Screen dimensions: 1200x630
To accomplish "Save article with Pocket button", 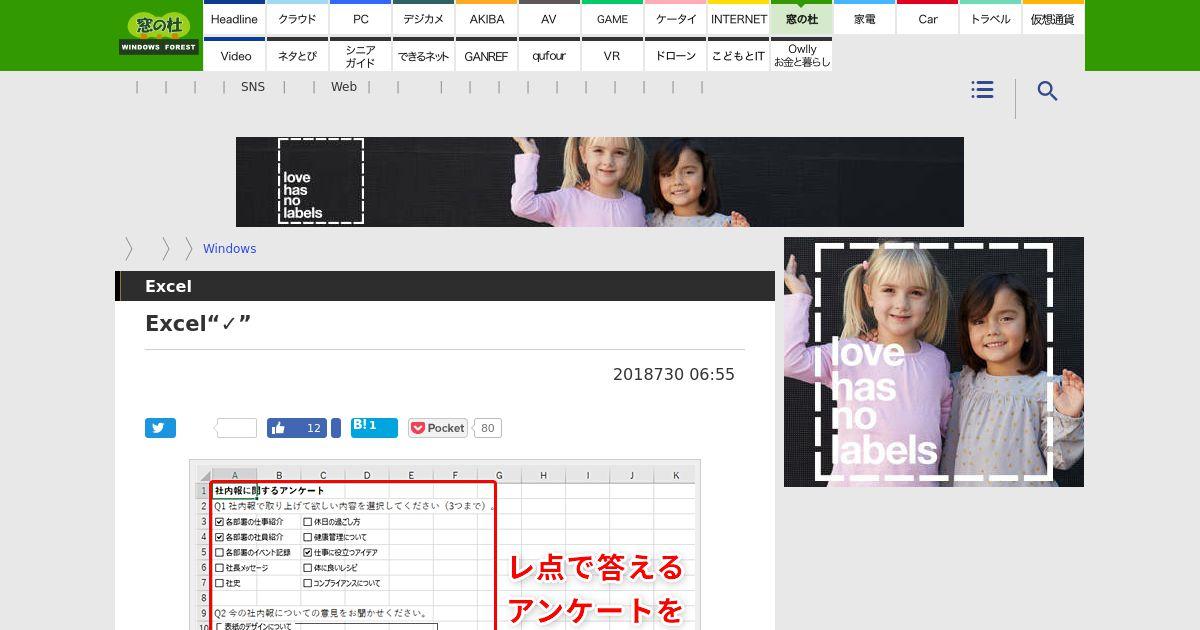I will pos(438,428).
